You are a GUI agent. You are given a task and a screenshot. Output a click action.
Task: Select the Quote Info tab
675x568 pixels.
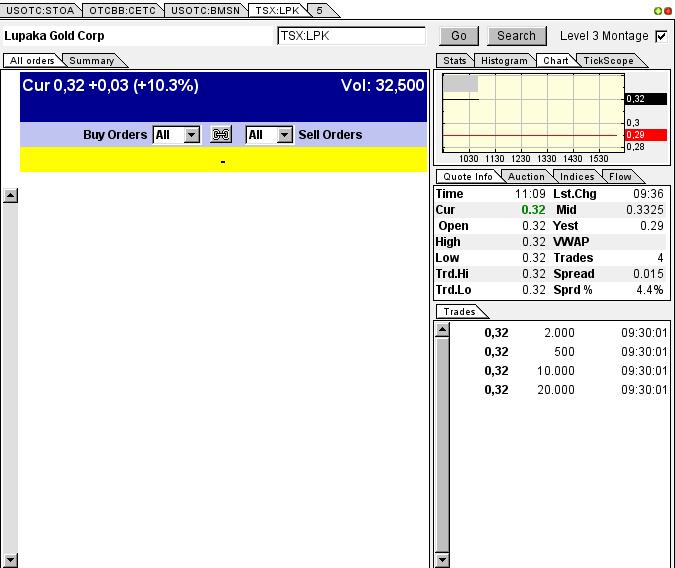[468, 177]
